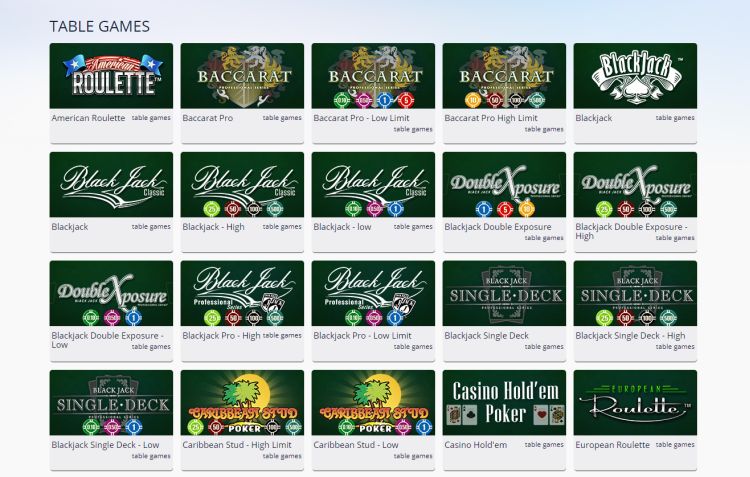Open the American Roulette game thumbnail
The width and height of the screenshot is (750, 477).
[x=111, y=76]
